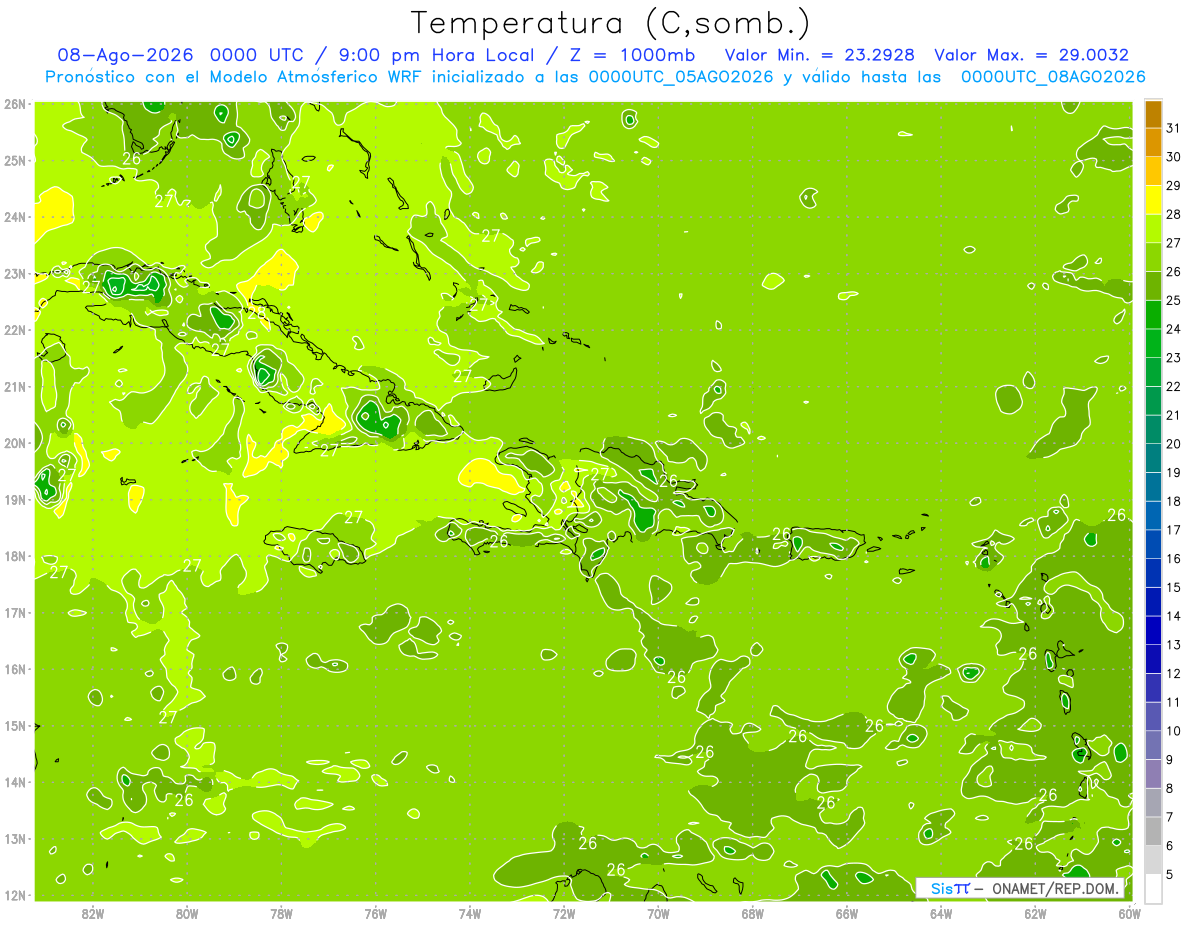Click the "Valor Max. = 29.0032" readout
Screen dimensions: 1200x927
click(1032, 55)
